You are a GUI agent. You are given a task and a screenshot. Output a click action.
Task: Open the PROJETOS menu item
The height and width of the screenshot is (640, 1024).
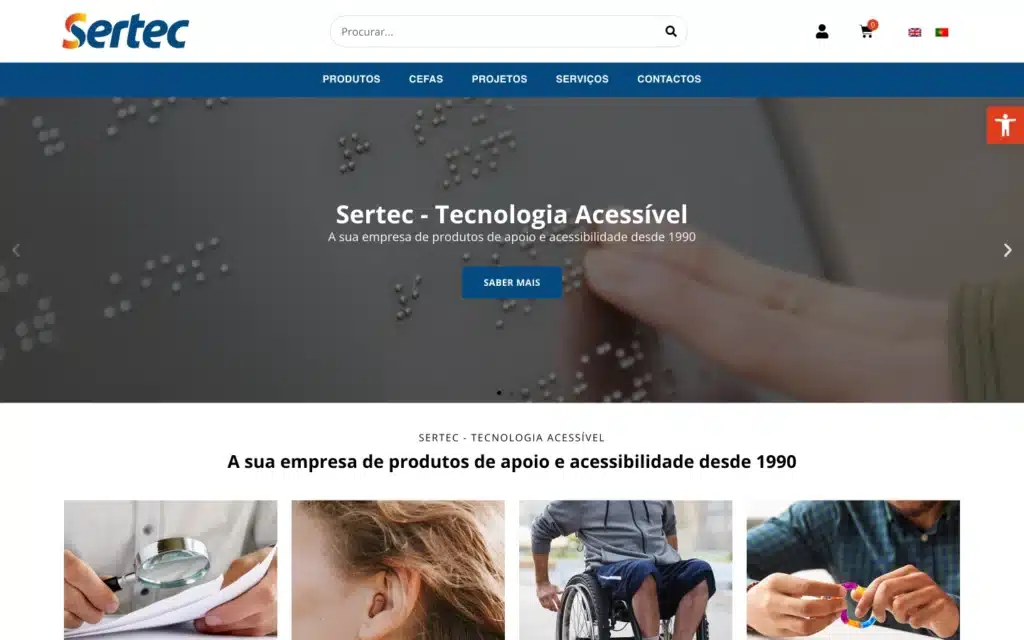pos(499,79)
